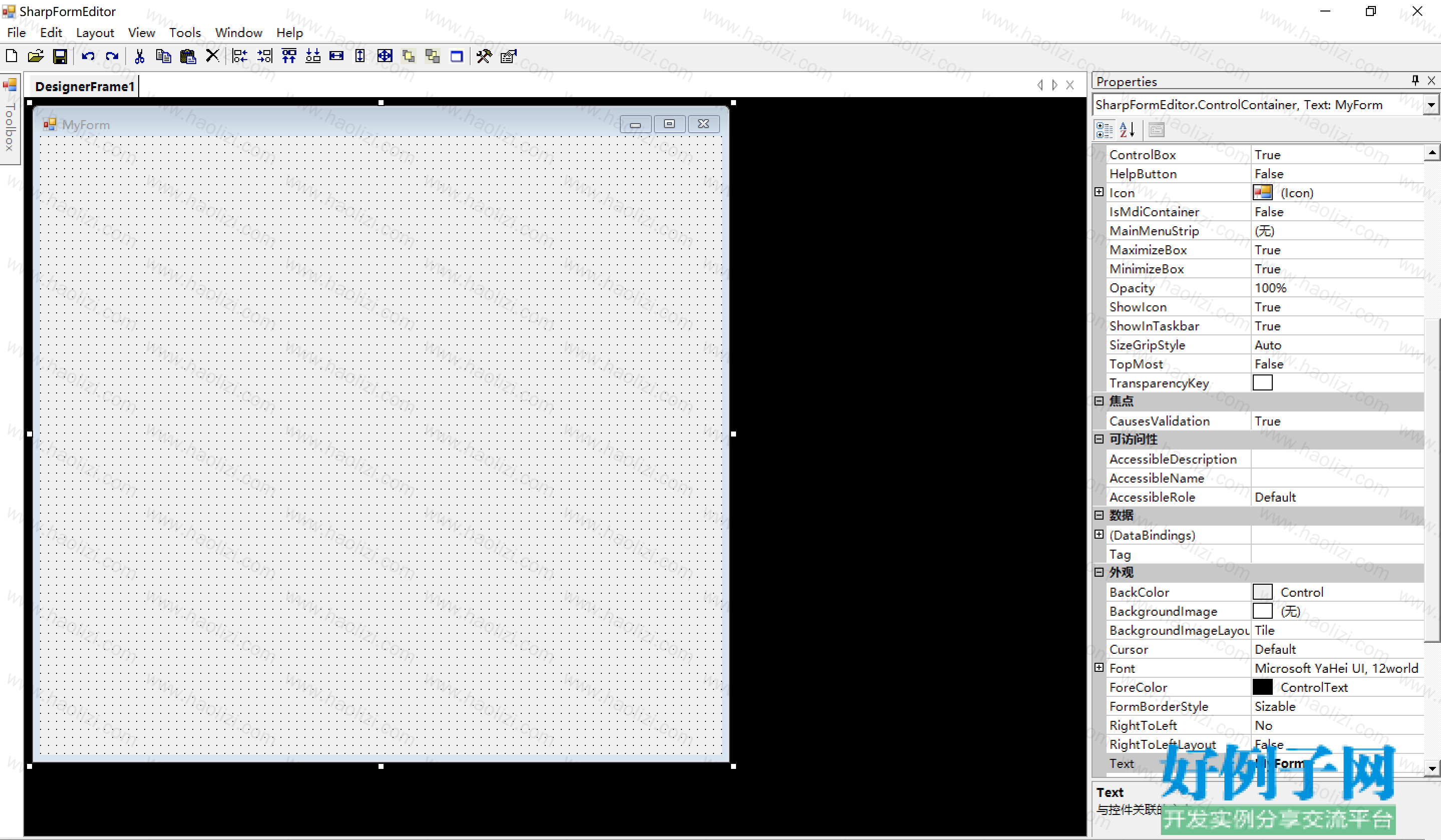The image size is (1441, 840).
Task: Click the Make Same Height icon
Action: pos(361,56)
